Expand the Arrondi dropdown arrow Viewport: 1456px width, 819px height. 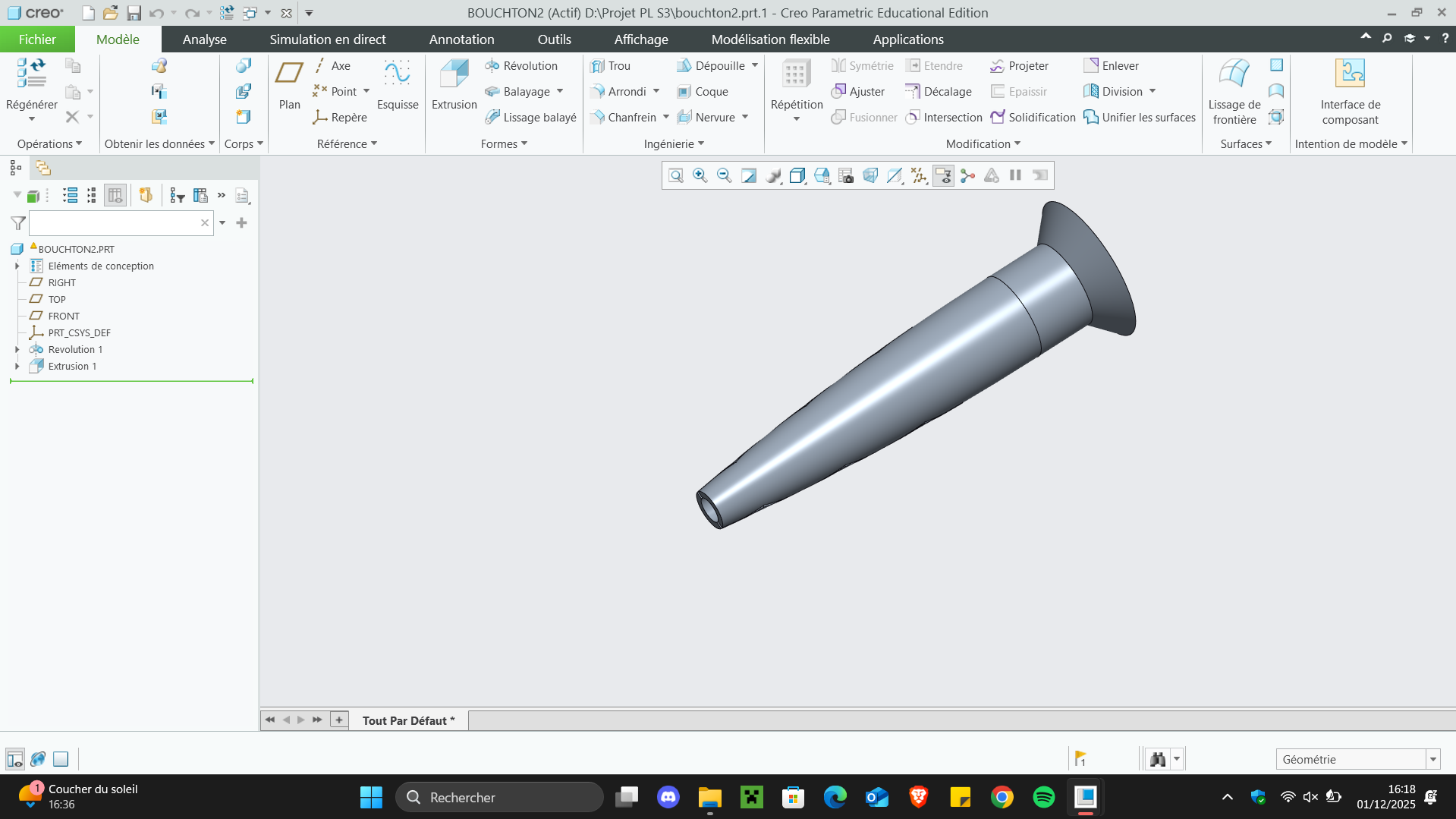coord(656,92)
